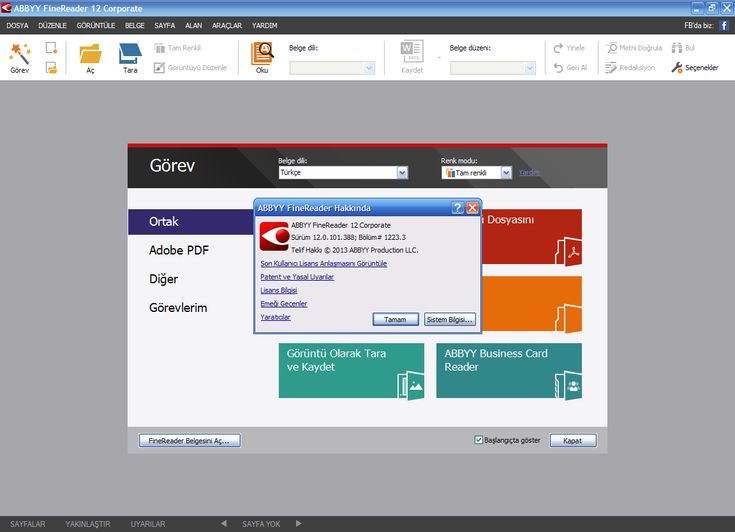Open the ABBYY Business Card Reader tile

tap(509, 371)
